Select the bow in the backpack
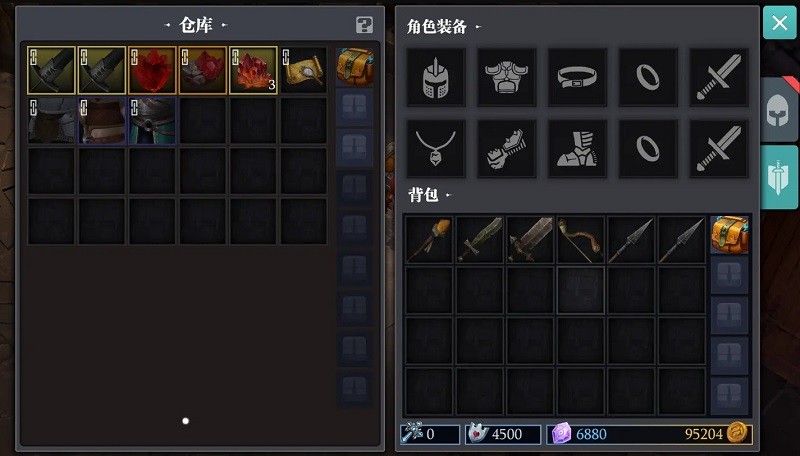This screenshot has height=456, width=800. pos(581,239)
